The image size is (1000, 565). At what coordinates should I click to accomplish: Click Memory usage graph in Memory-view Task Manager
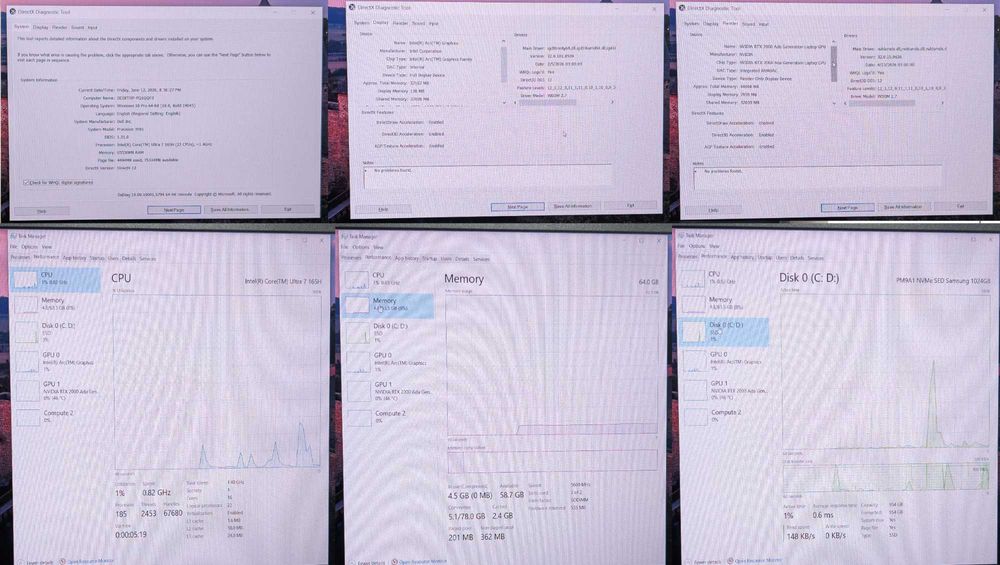(552, 365)
